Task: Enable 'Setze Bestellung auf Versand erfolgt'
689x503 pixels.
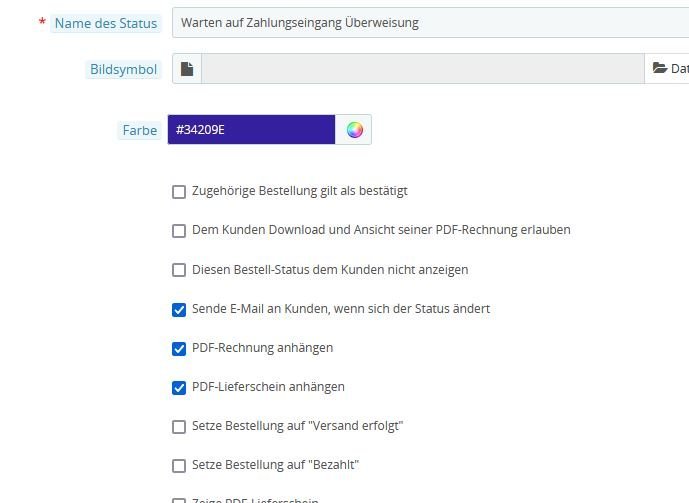Action: click(179, 427)
